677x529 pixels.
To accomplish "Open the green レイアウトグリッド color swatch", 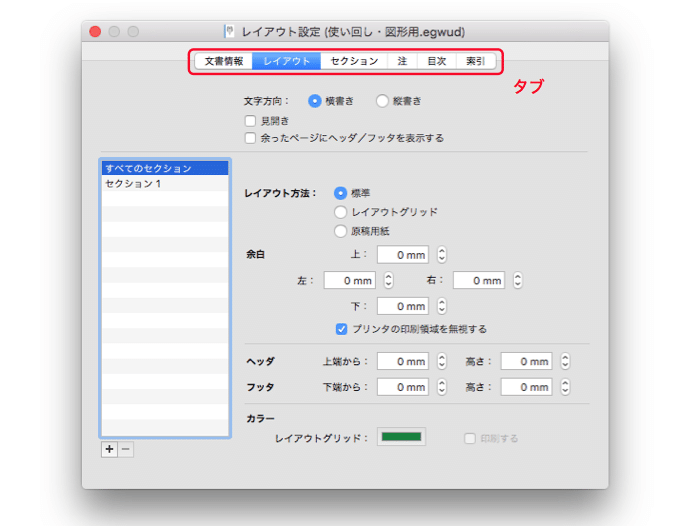I will (x=402, y=437).
